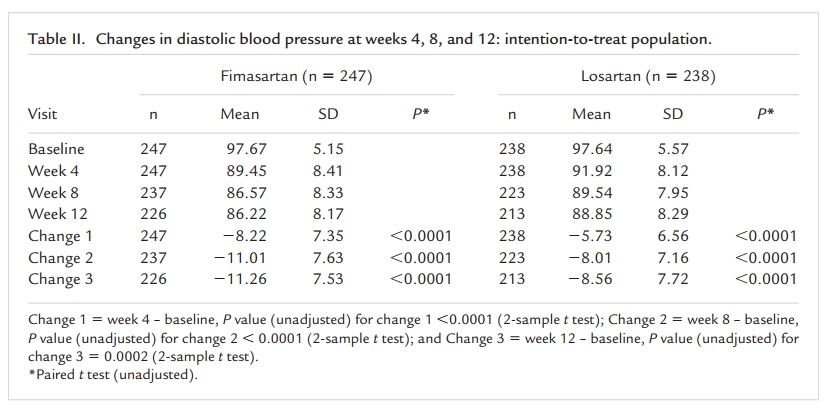835x411 pixels.
Task: Click Fimasartan baseline mean 97.67
Action: pyautogui.click(x=247, y=149)
